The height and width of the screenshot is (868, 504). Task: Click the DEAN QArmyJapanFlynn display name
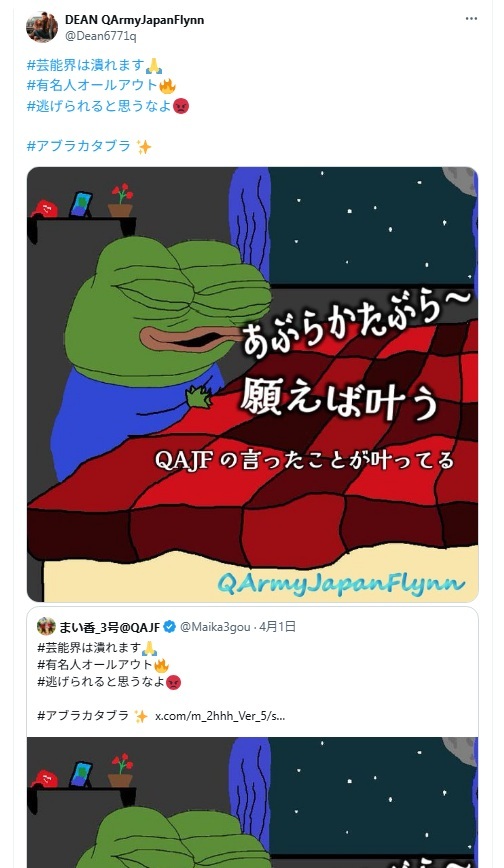135,20
